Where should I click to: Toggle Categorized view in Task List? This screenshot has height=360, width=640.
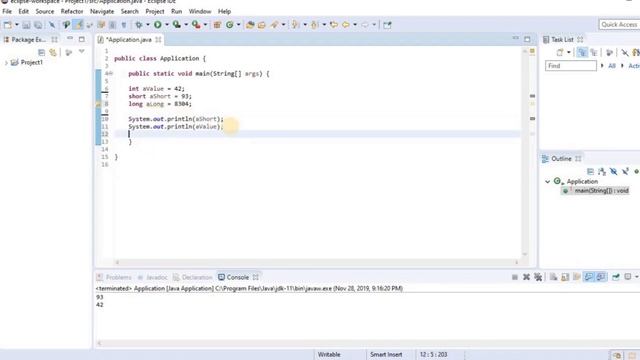(x=582, y=52)
